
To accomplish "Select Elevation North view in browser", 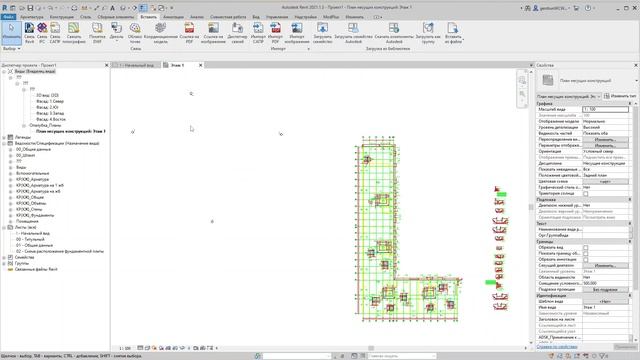I will point(50,101).
